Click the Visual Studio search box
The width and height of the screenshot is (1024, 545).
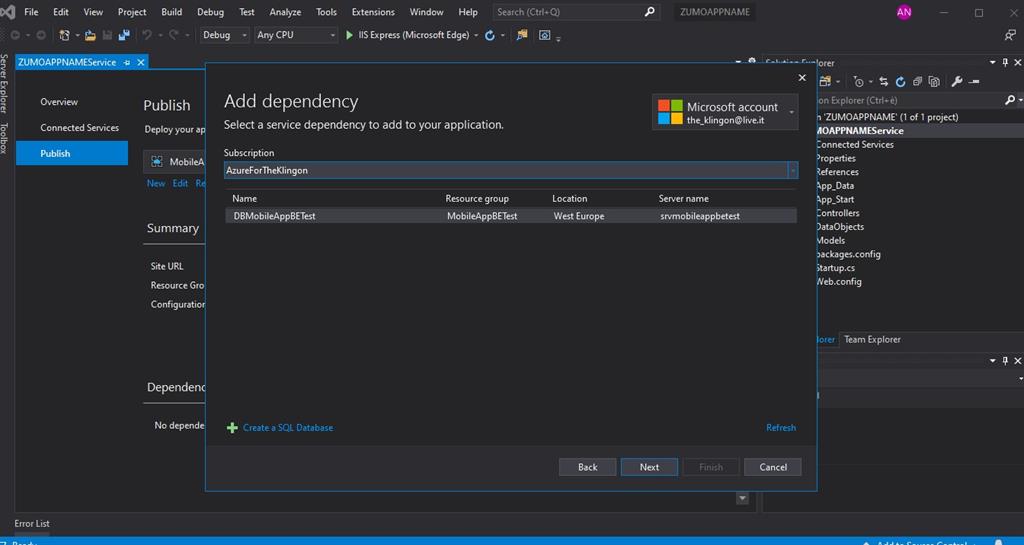[575, 12]
